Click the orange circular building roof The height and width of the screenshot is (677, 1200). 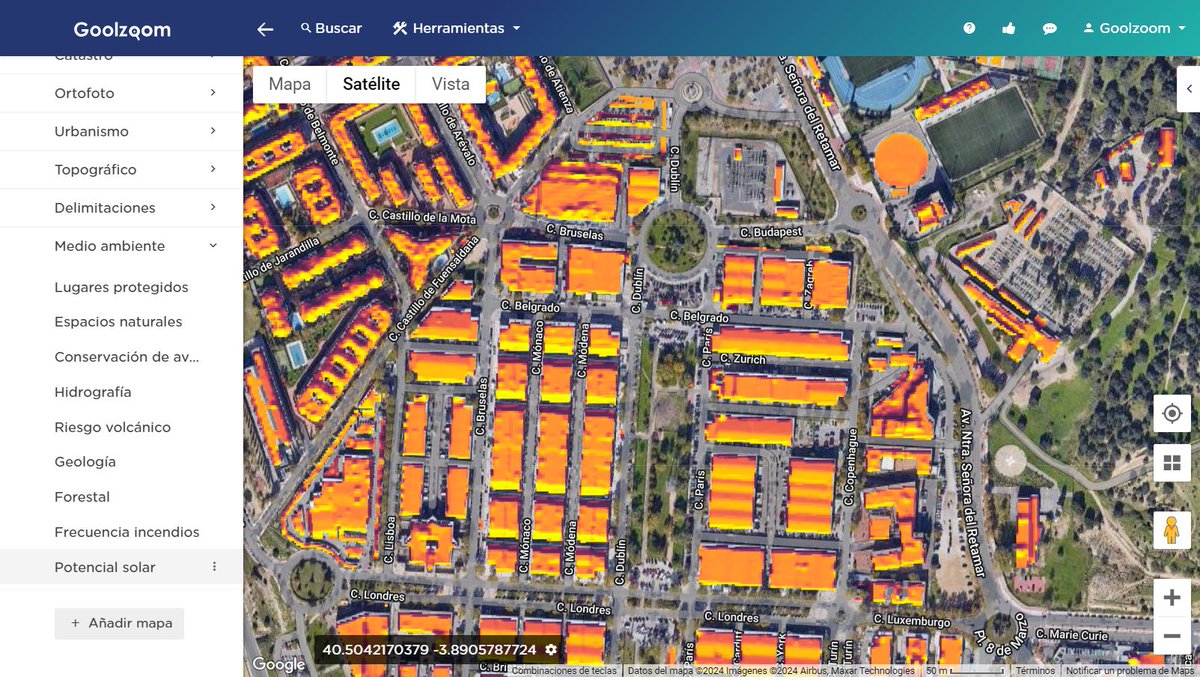pyautogui.click(x=900, y=160)
